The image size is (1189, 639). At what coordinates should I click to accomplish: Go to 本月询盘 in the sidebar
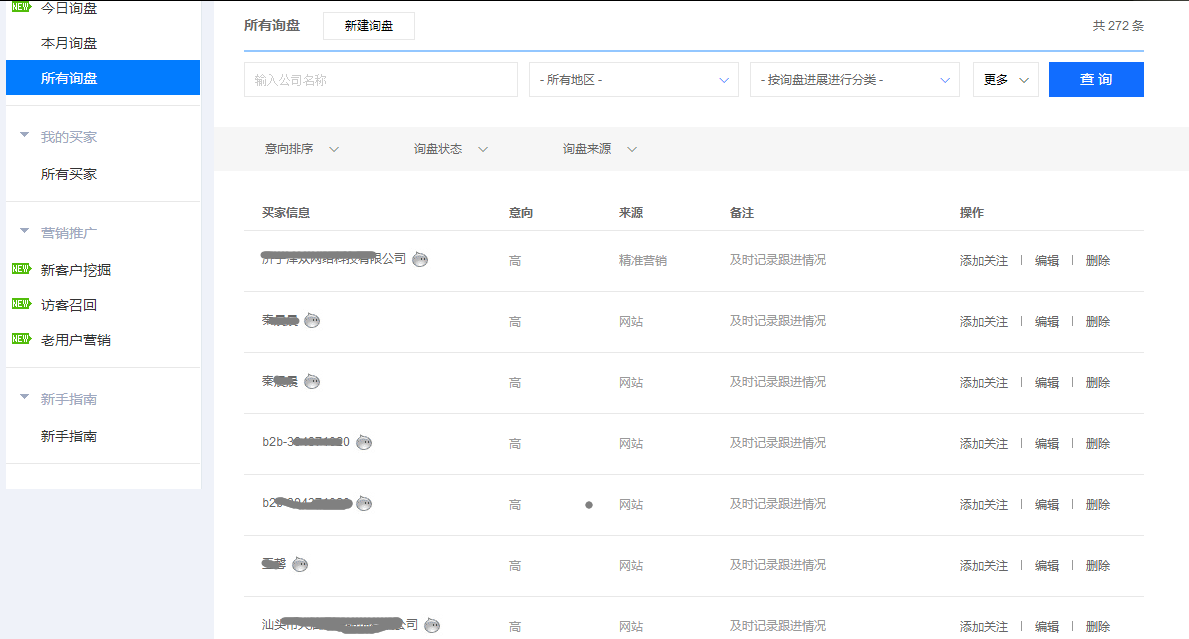tap(69, 43)
